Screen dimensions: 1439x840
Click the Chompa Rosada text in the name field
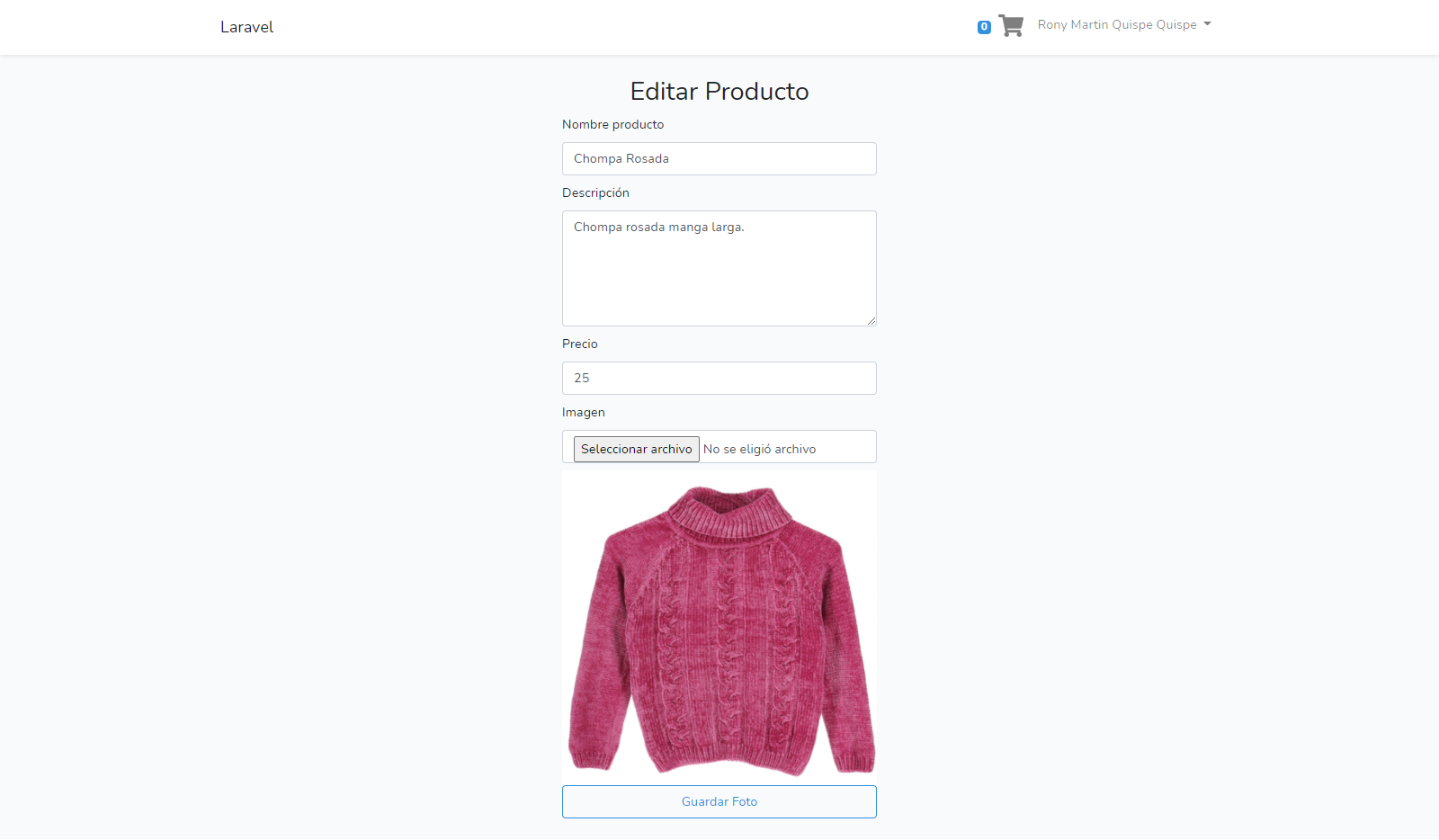[621, 158]
